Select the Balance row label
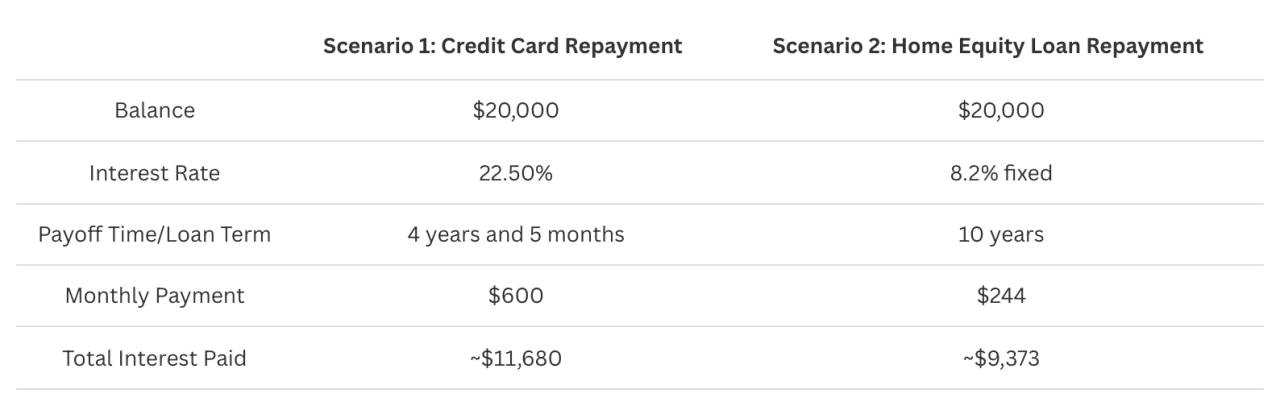The width and height of the screenshot is (1280, 406). [x=155, y=111]
